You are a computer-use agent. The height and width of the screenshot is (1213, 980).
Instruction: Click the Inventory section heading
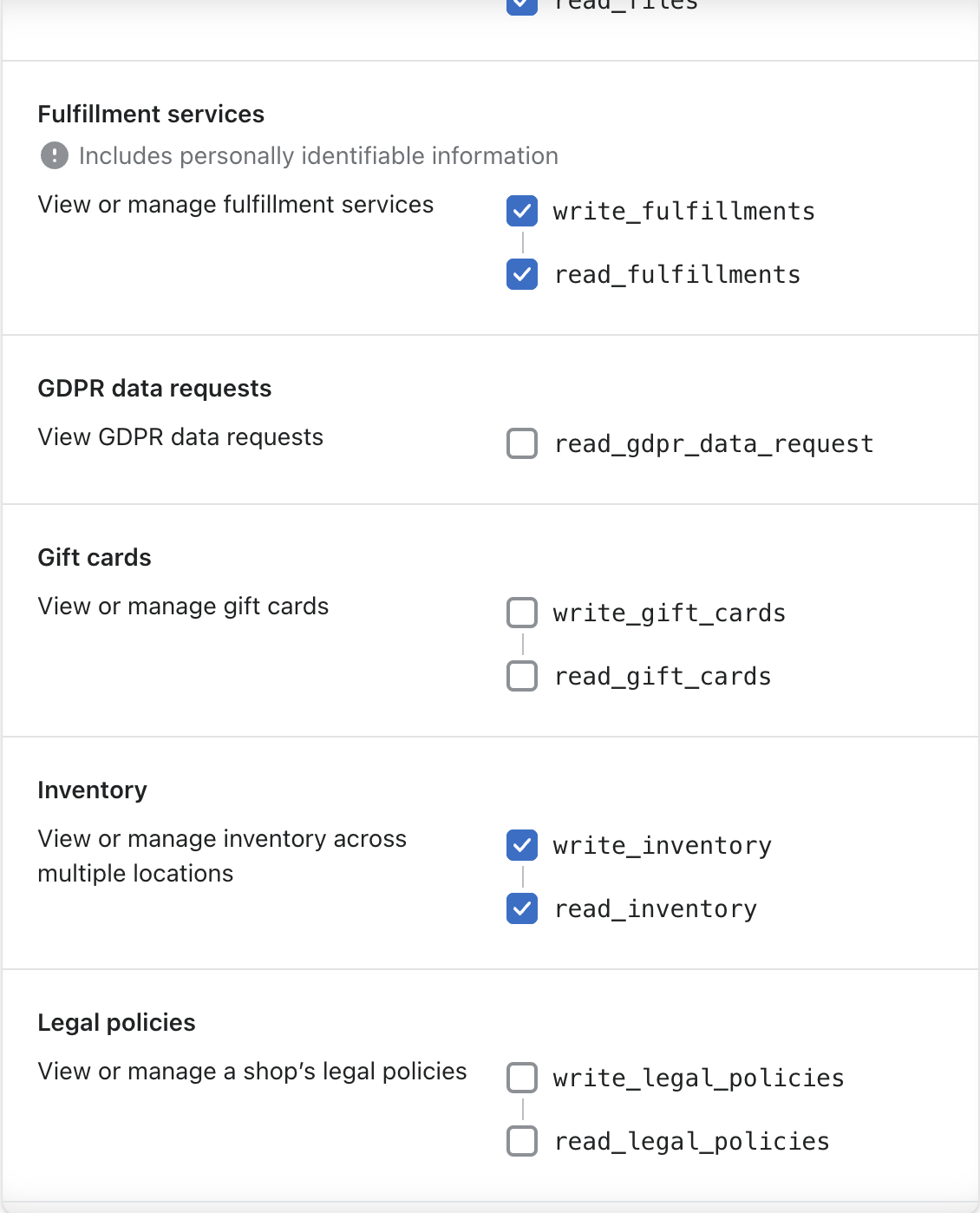(x=92, y=790)
